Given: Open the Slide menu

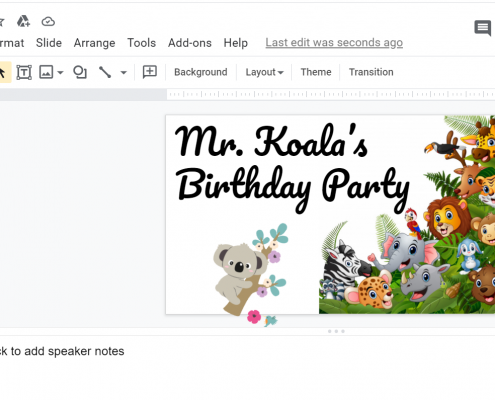Looking at the screenshot, I should pos(49,43).
